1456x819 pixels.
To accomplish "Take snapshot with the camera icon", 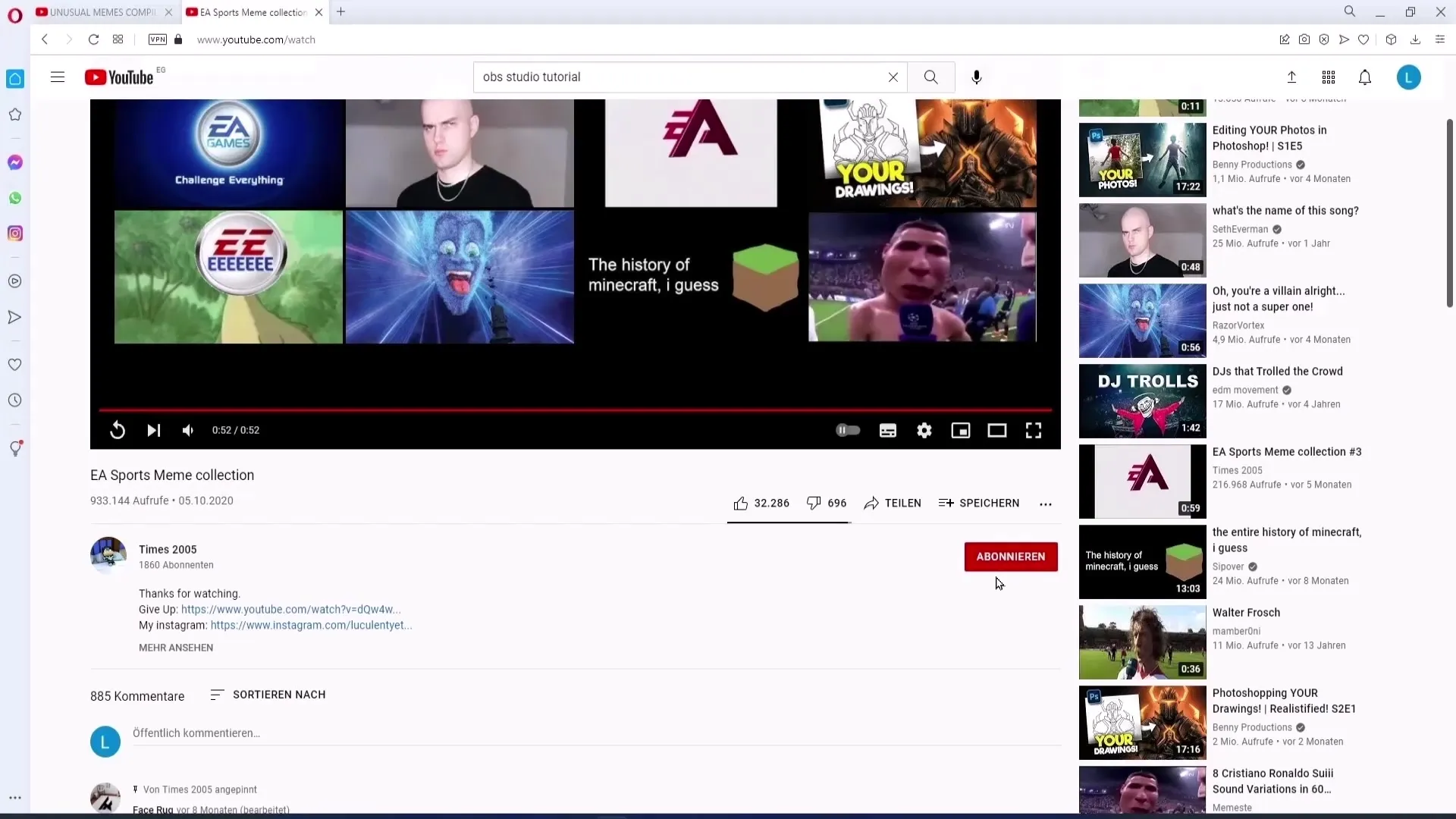I will pyautogui.click(x=1304, y=39).
